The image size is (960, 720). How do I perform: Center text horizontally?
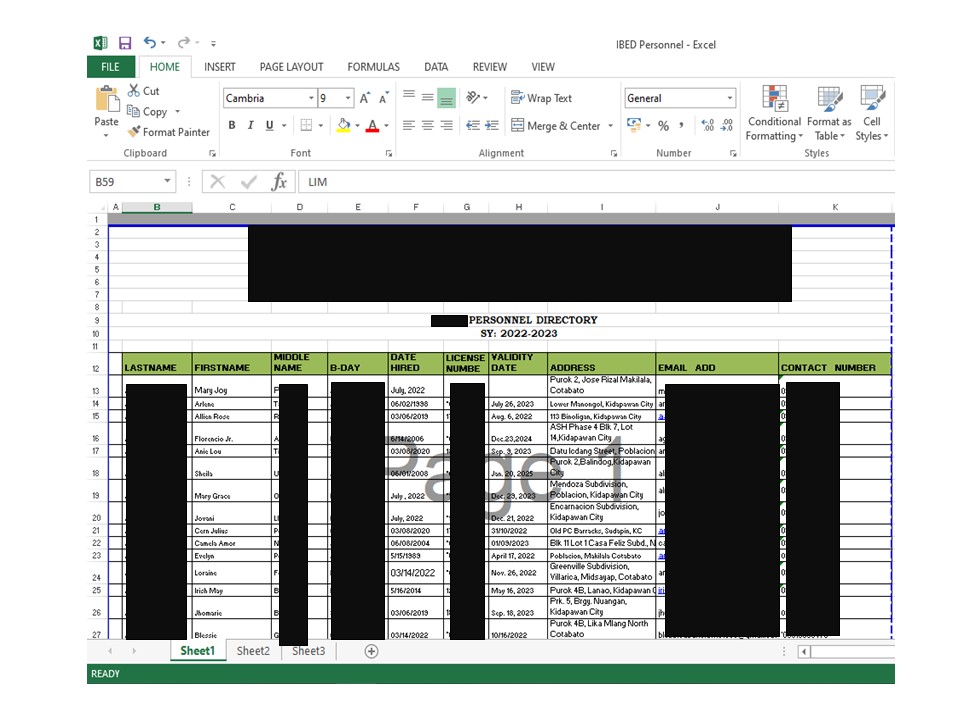[x=428, y=126]
